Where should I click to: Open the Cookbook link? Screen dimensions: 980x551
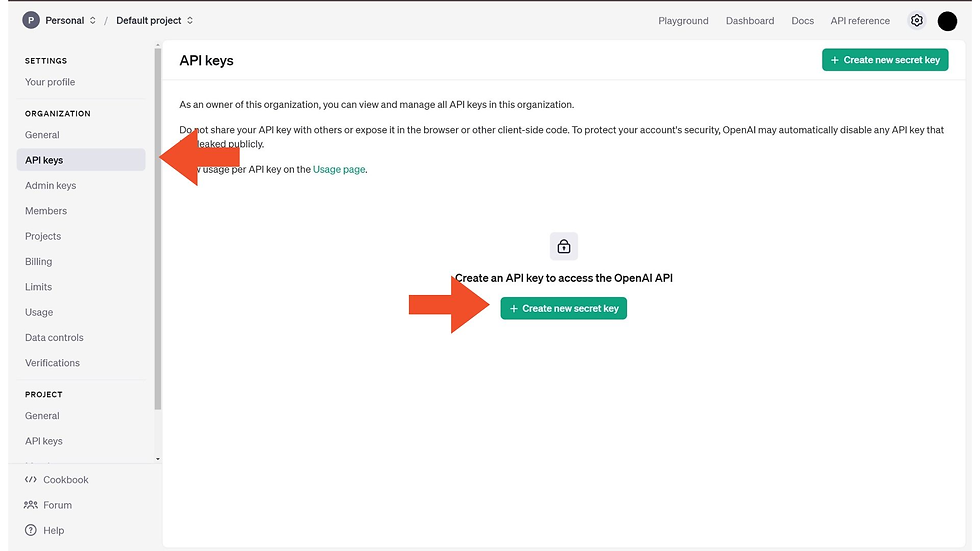(x=66, y=480)
